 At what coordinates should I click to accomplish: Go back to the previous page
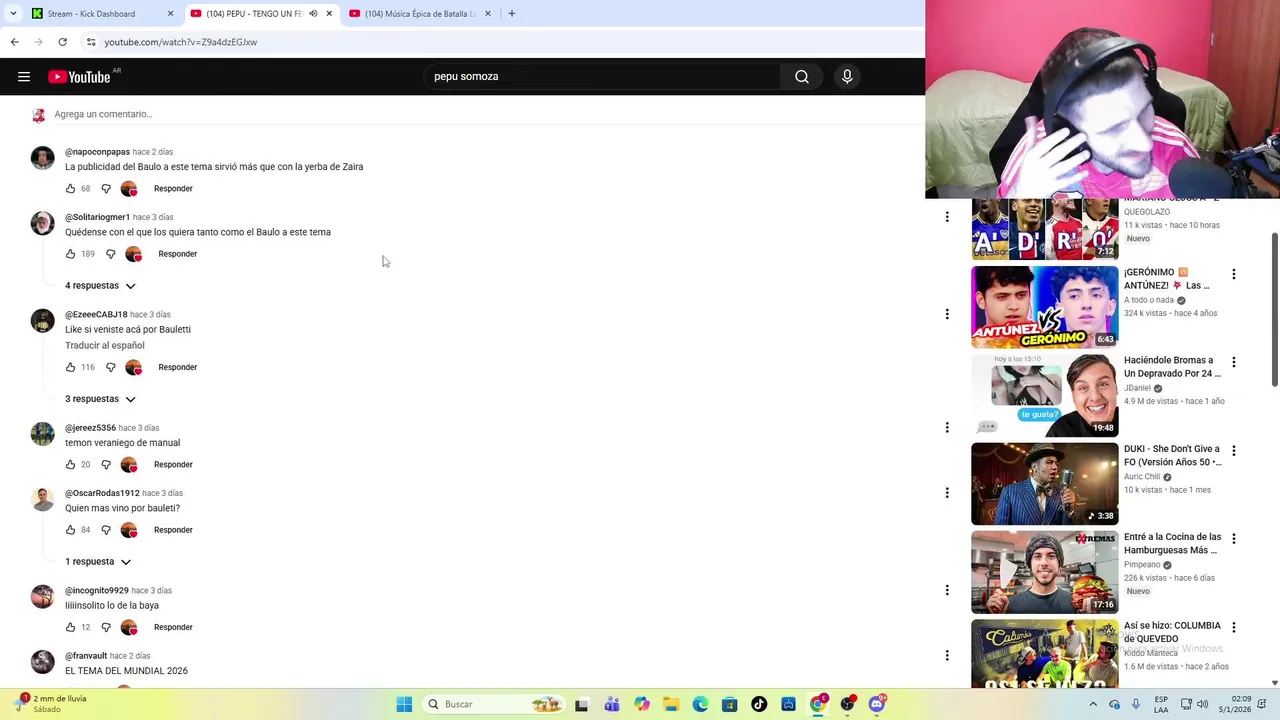(14, 42)
